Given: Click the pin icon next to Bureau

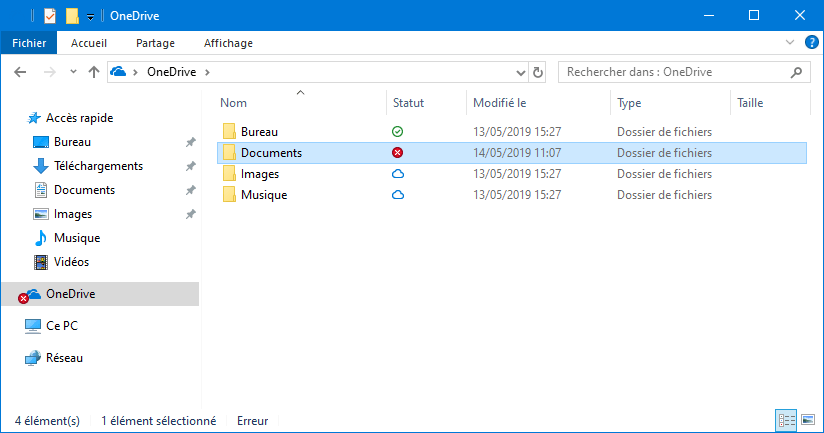Looking at the screenshot, I should (190, 142).
